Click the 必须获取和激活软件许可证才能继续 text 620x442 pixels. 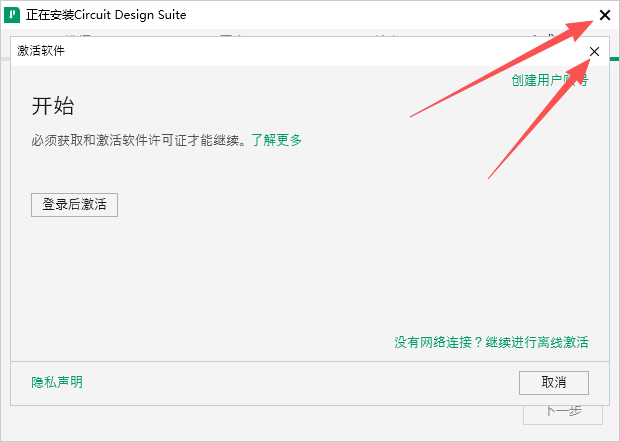tap(137, 140)
